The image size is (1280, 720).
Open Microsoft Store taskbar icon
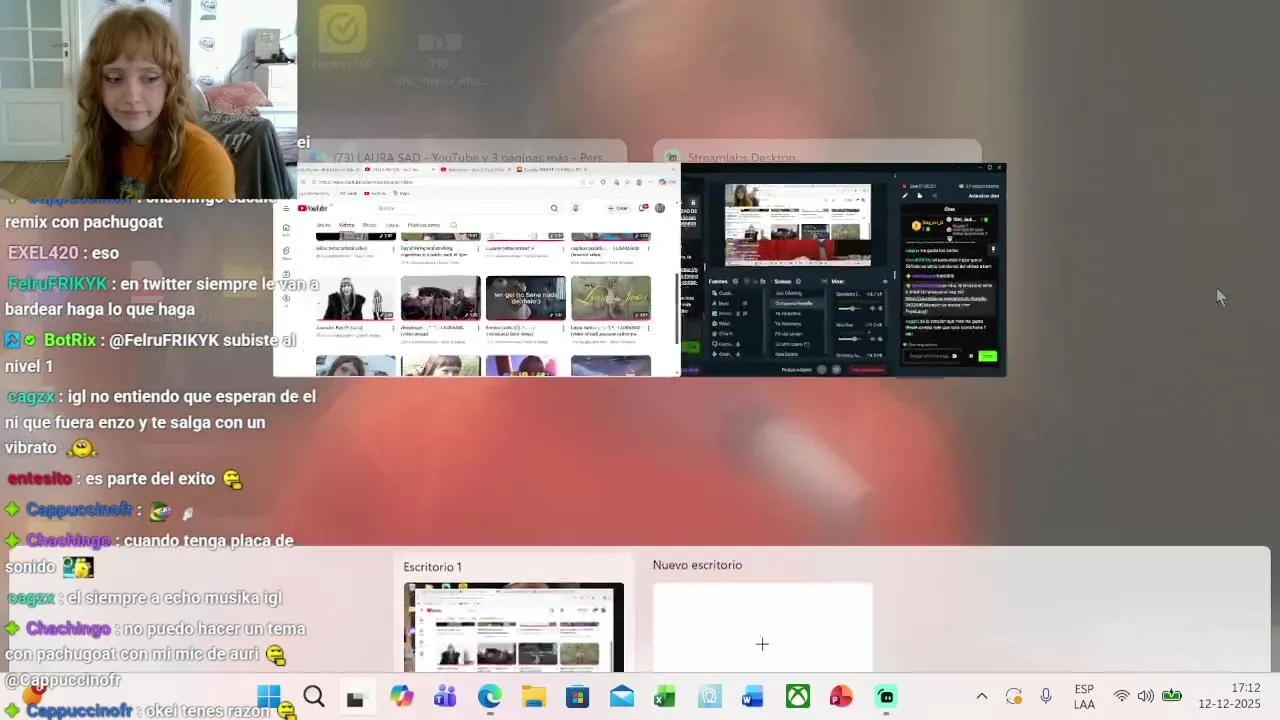[x=577, y=696]
